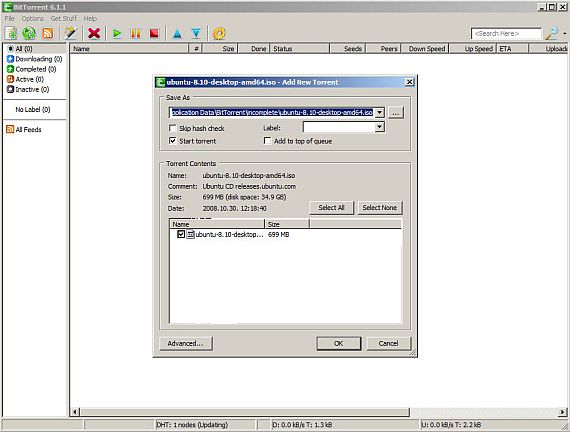Viewport: 570px width, 432px height.
Task: Click the scroll right arrow
Action: pos(562,412)
